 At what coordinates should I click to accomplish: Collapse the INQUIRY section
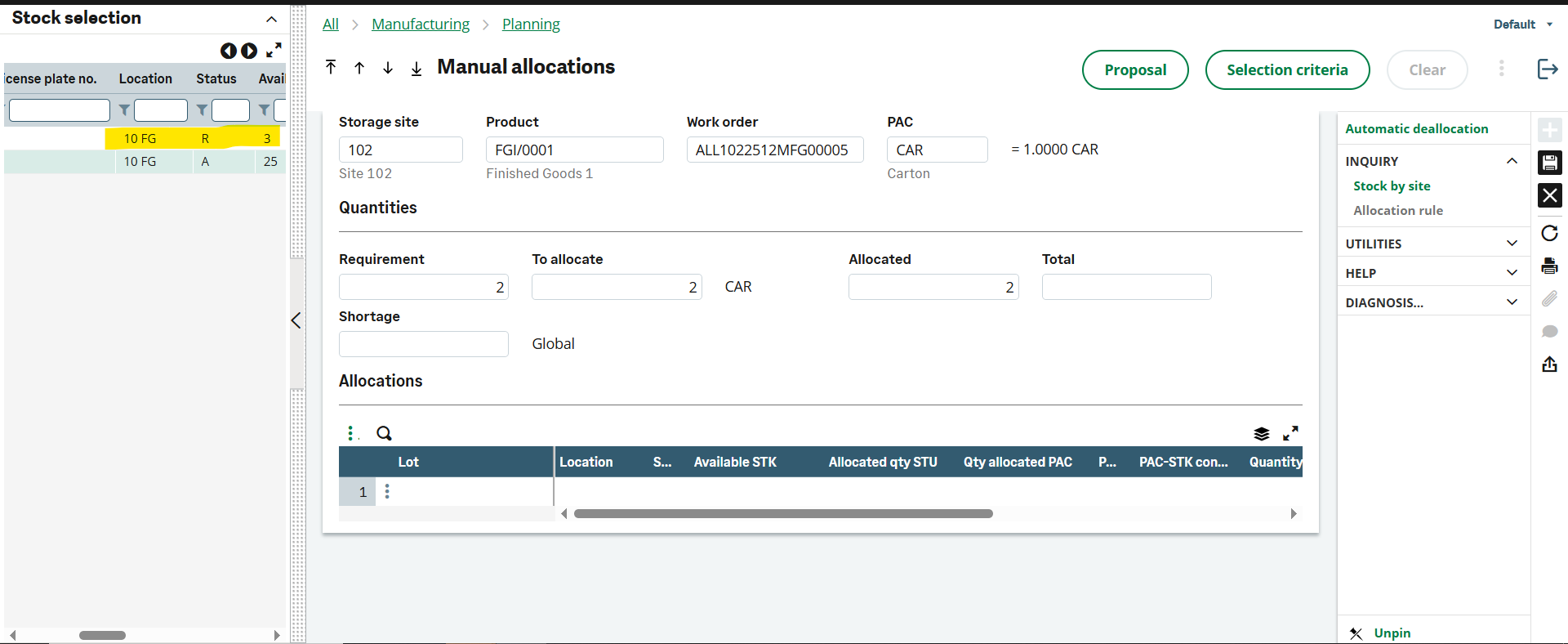1512,161
